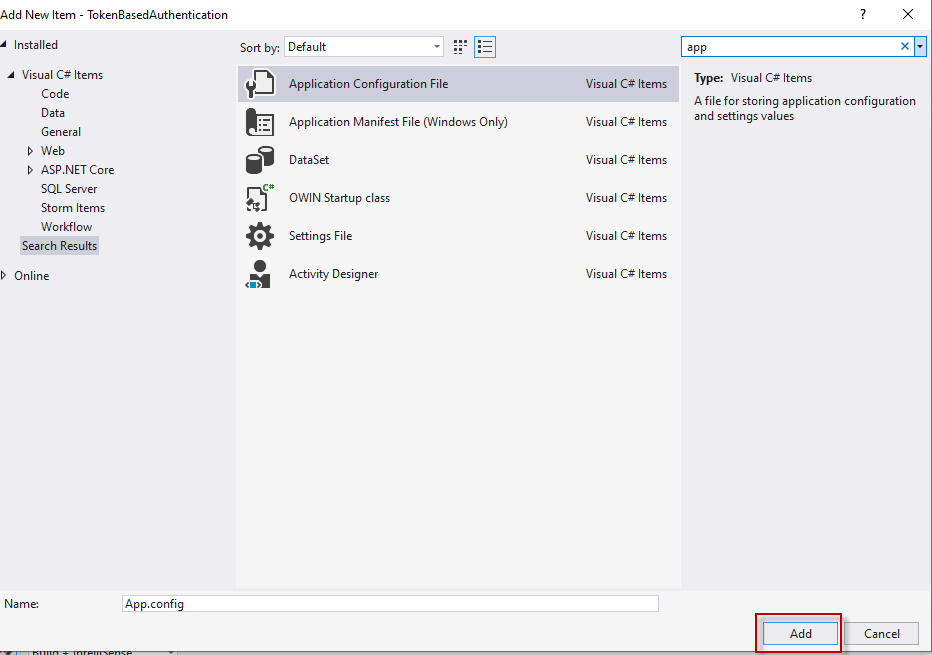Image resolution: width=932 pixels, height=655 pixels.
Task: Click the Add button
Action: [800, 634]
